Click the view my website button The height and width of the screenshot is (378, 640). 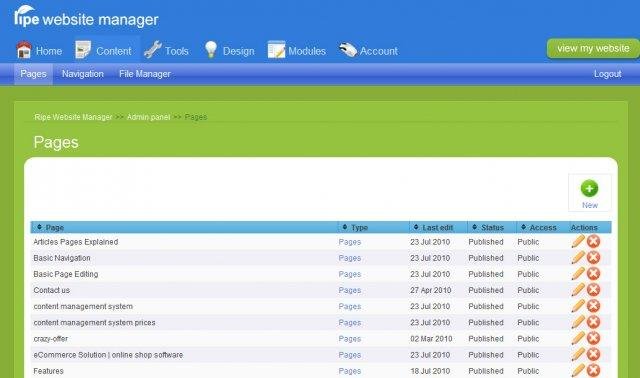coord(593,49)
